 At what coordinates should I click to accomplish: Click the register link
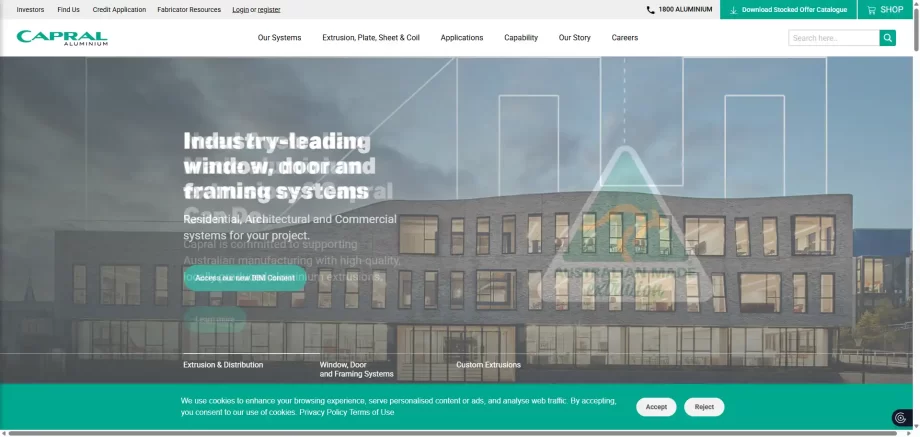(x=269, y=9)
